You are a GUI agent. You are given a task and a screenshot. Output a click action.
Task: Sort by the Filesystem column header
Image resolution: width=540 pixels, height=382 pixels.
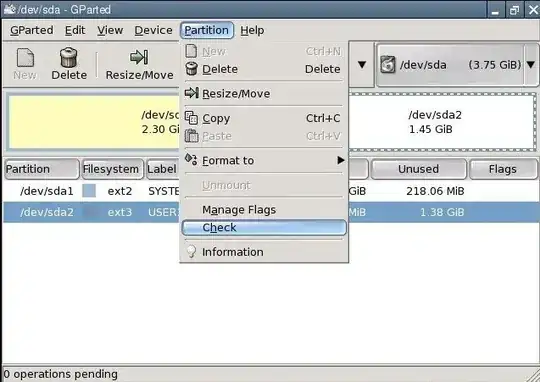pos(112,169)
